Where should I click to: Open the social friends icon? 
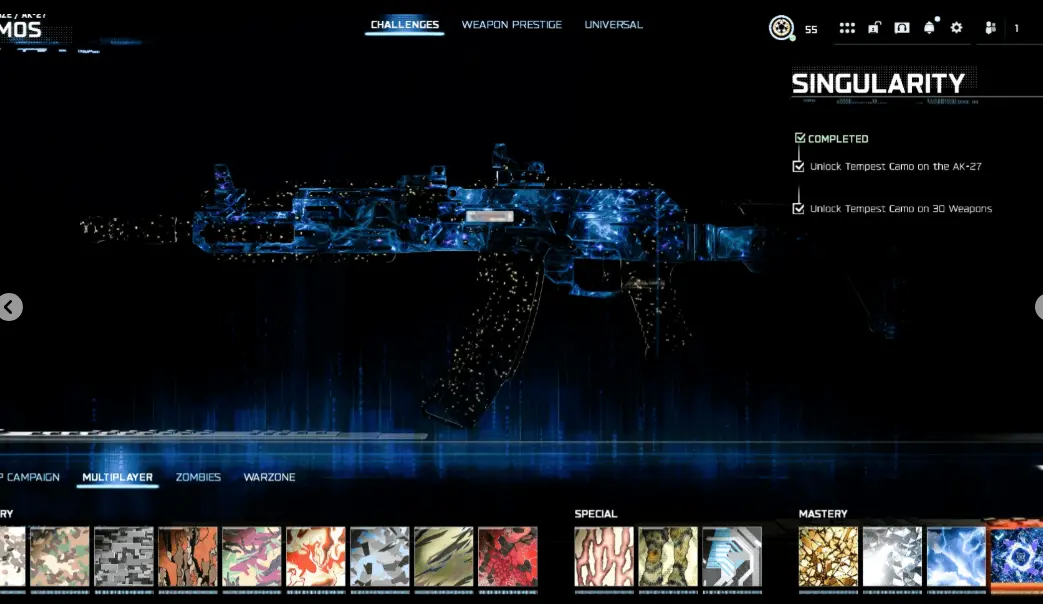pos(990,28)
